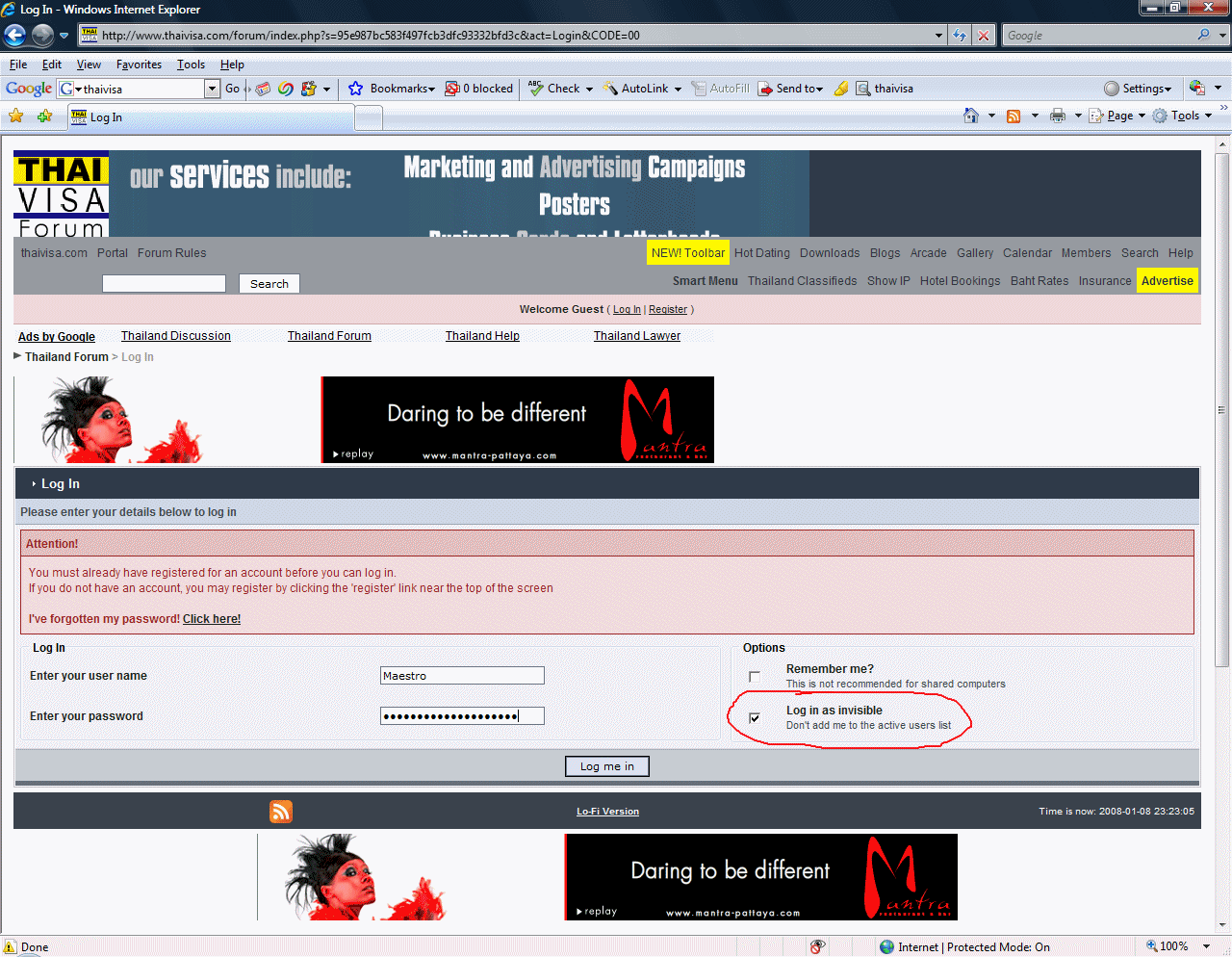Click the Google Toolbar logo
Image resolution: width=1232 pixels, height=957 pixels.
[29, 89]
